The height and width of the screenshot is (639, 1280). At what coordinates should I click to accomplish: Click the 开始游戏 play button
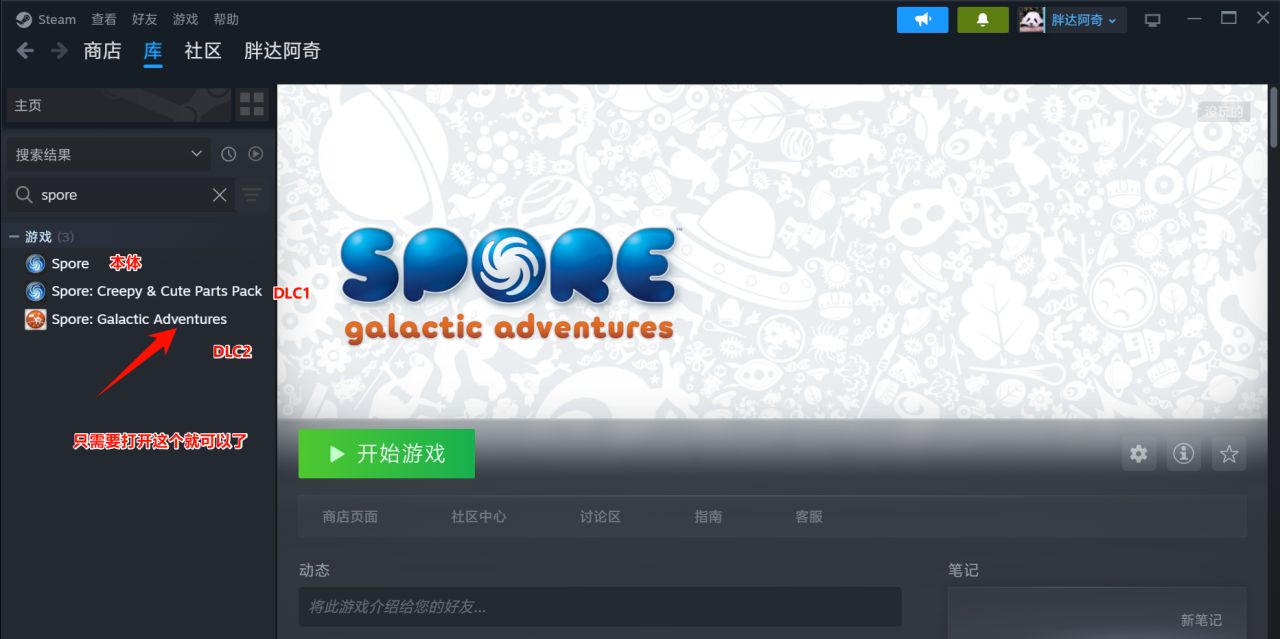coord(386,454)
